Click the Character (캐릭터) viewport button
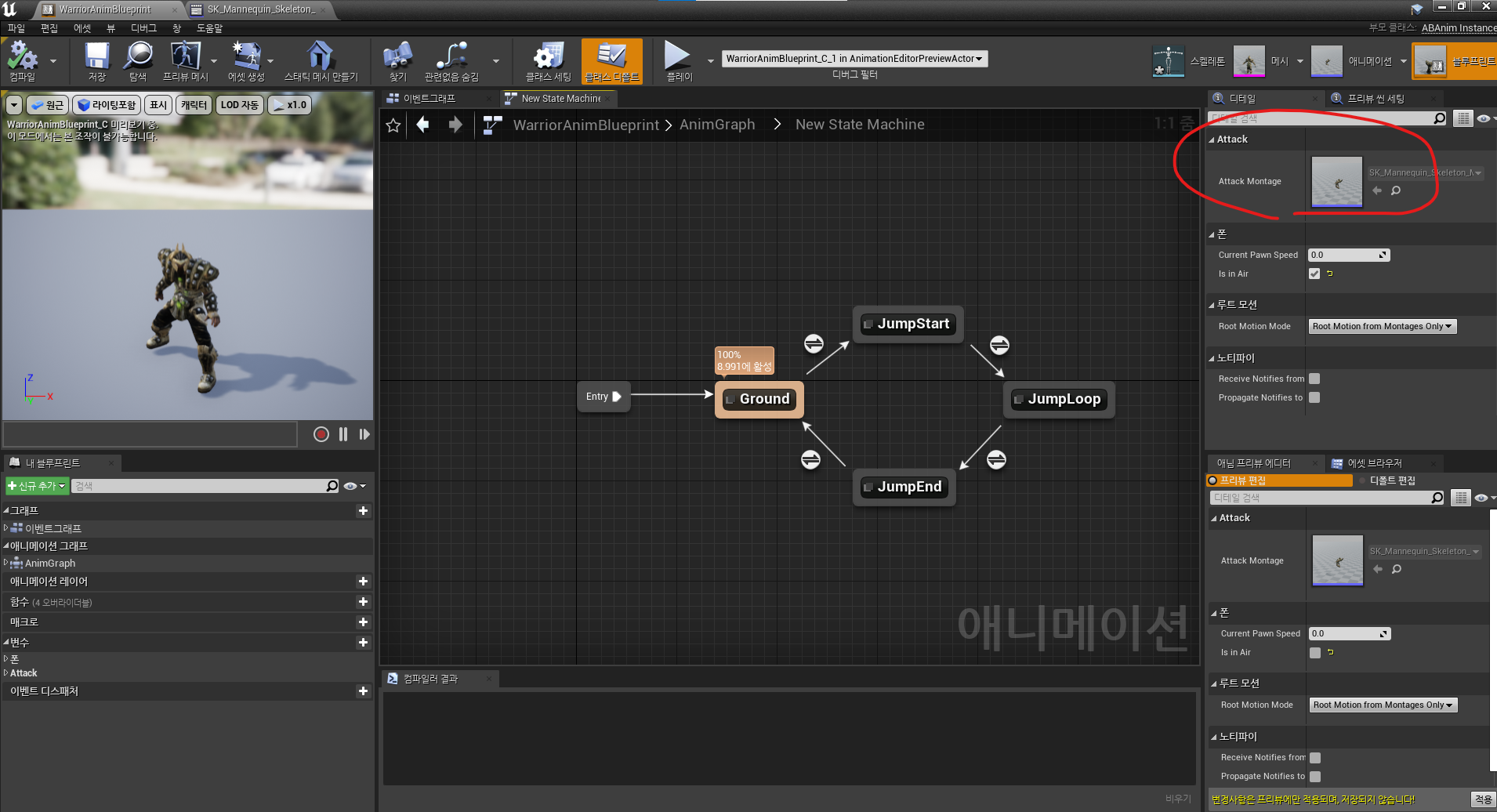Viewport: 1497px width, 812px height. [194, 105]
